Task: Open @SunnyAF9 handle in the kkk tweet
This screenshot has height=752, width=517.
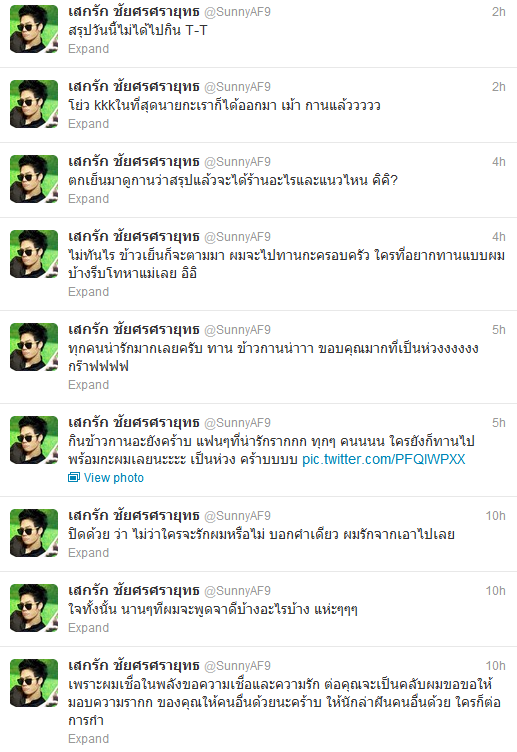Action: click(x=237, y=87)
